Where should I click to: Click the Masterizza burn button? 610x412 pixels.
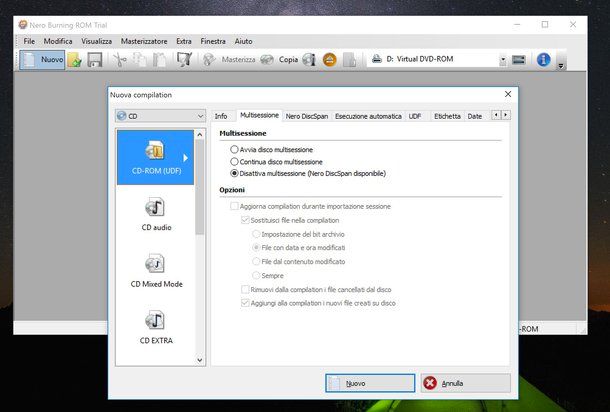click(x=229, y=60)
